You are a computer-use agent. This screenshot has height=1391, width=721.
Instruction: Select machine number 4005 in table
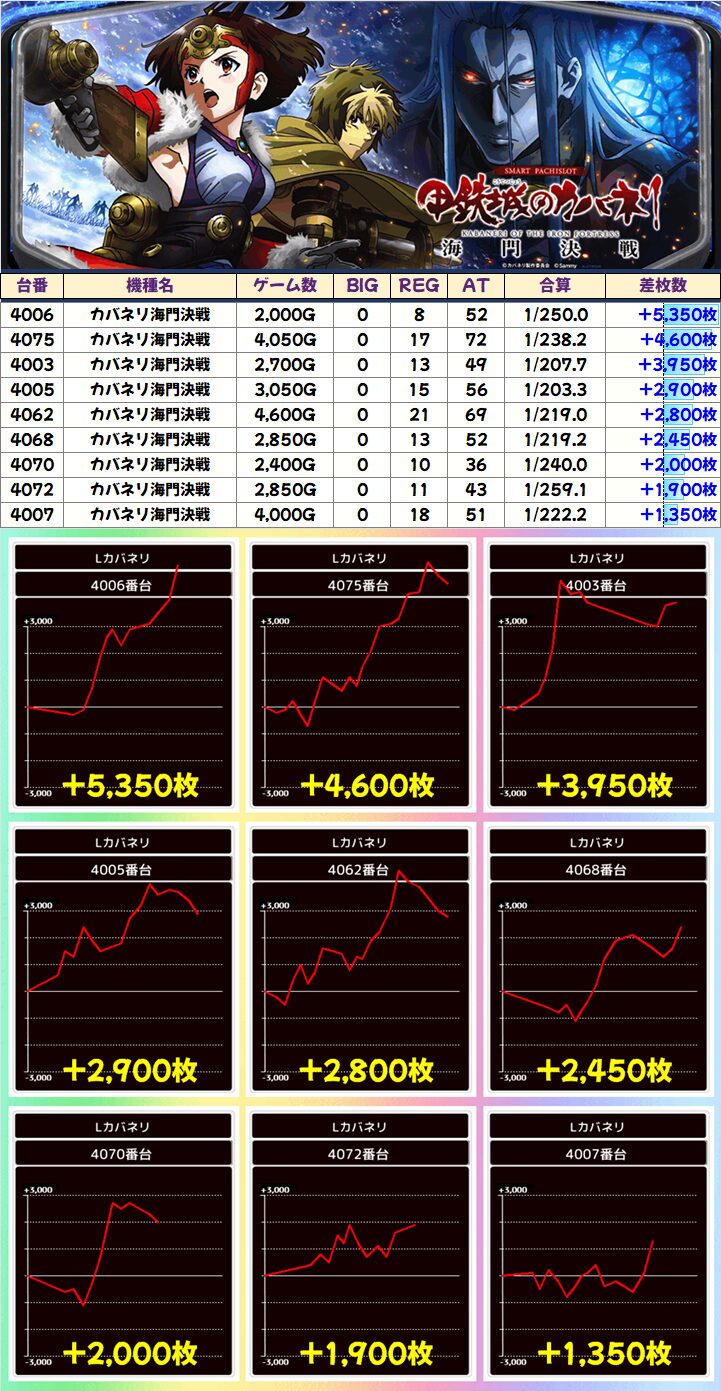(x=32, y=390)
